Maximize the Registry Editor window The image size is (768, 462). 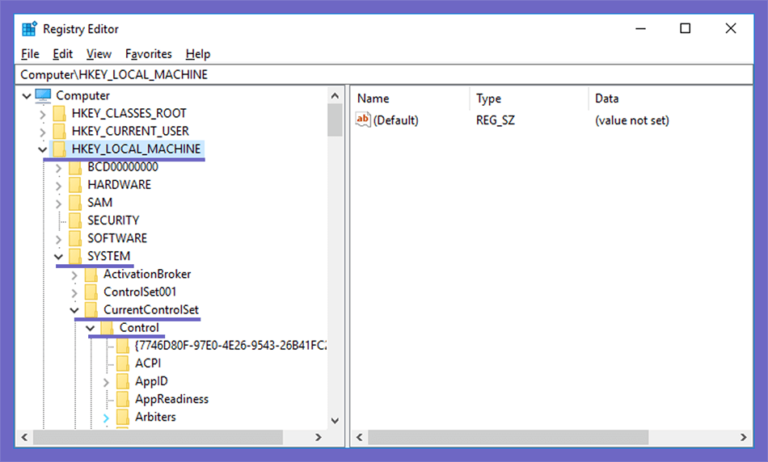685,28
